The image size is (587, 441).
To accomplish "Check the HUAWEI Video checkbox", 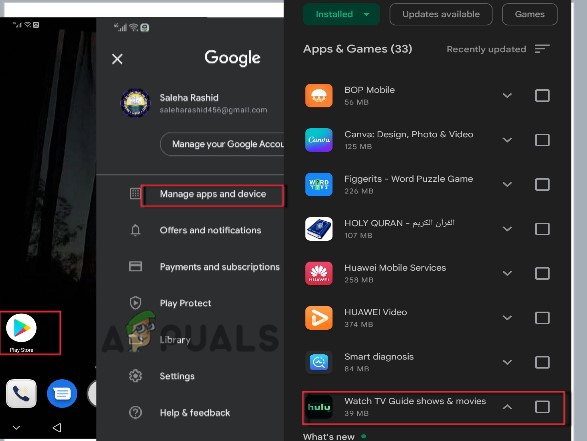I will coord(542,318).
